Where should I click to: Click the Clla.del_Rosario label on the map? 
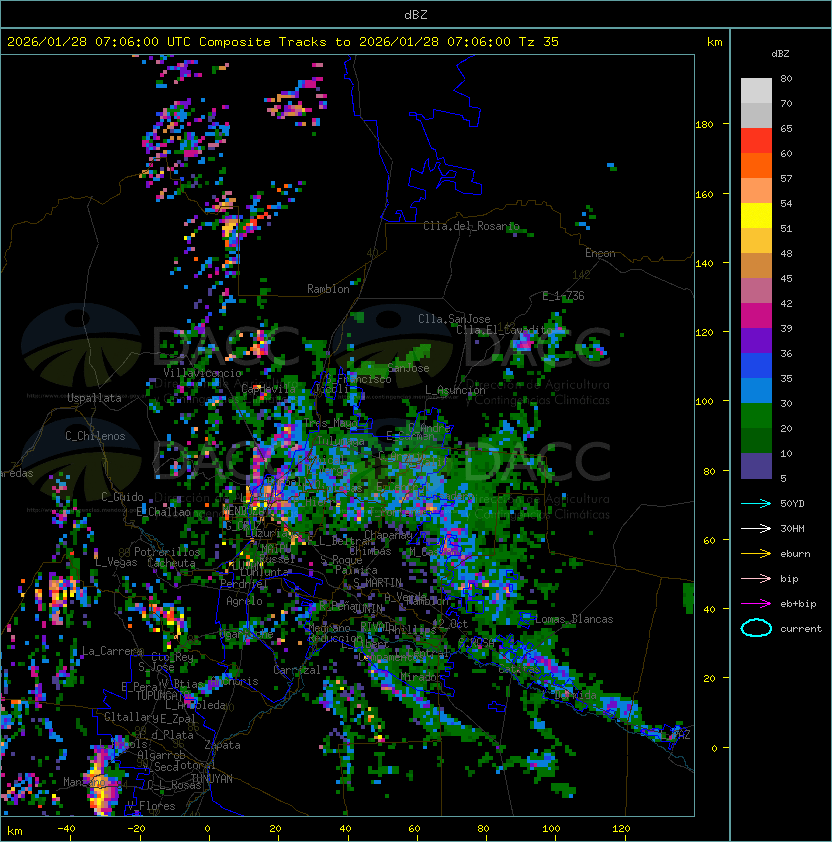pyautogui.click(x=471, y=226)
